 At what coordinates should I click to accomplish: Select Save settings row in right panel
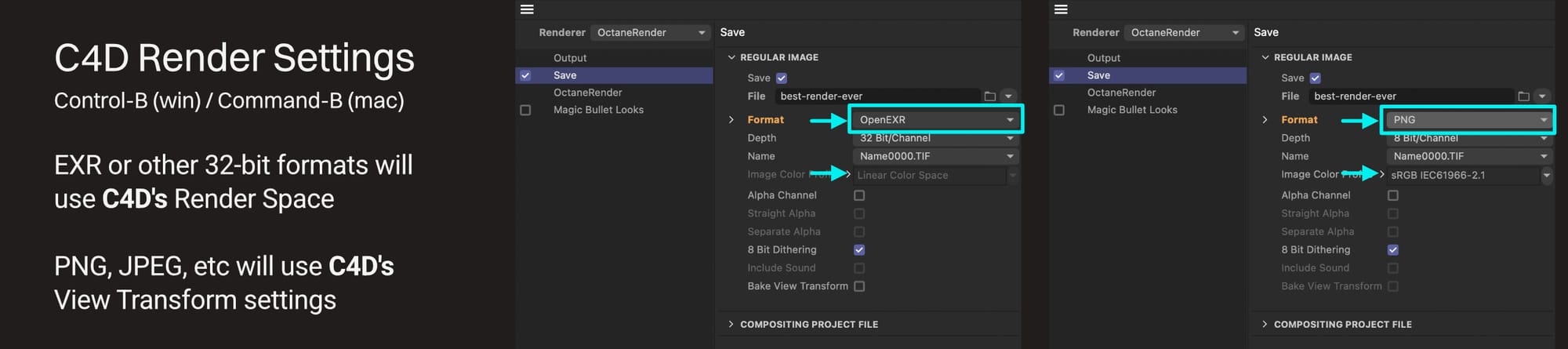[x=1148, y=75]
